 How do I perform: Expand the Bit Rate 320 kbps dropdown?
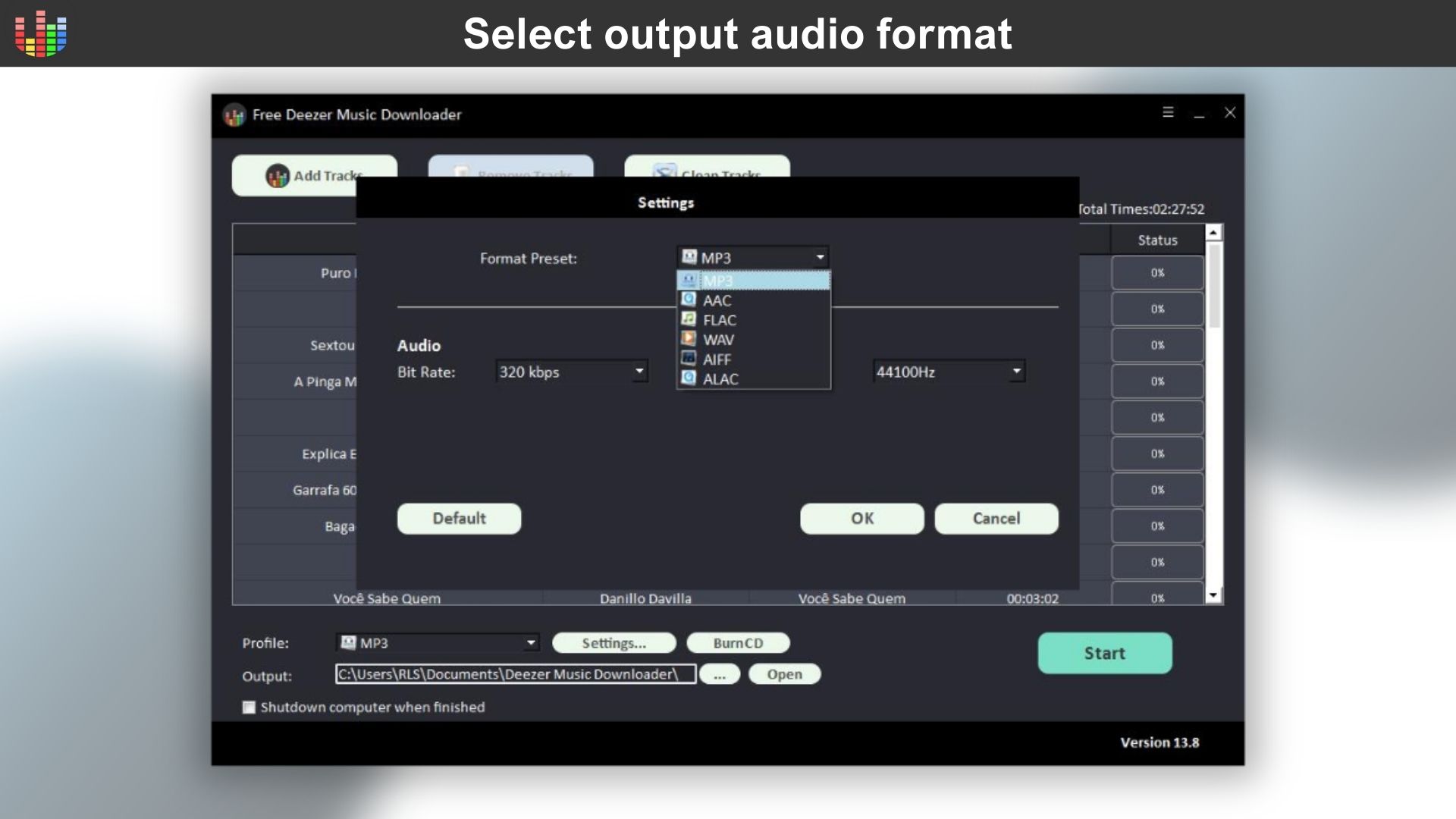(x=639, y=372)
